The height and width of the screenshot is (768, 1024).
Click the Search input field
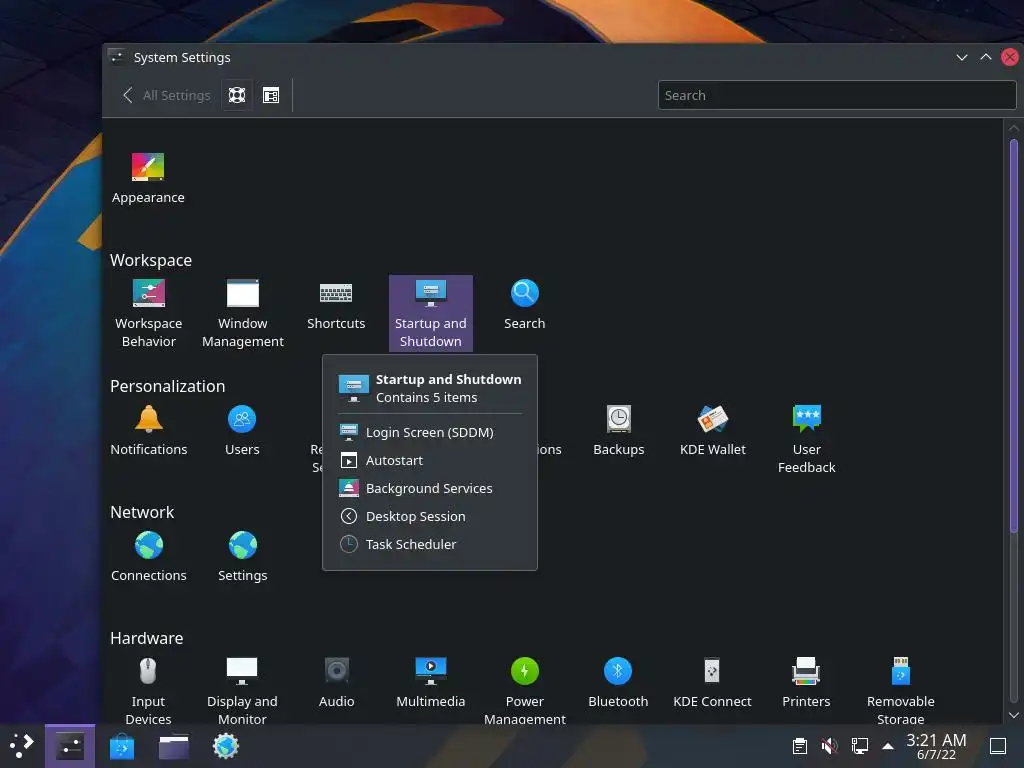pos(837,95)
